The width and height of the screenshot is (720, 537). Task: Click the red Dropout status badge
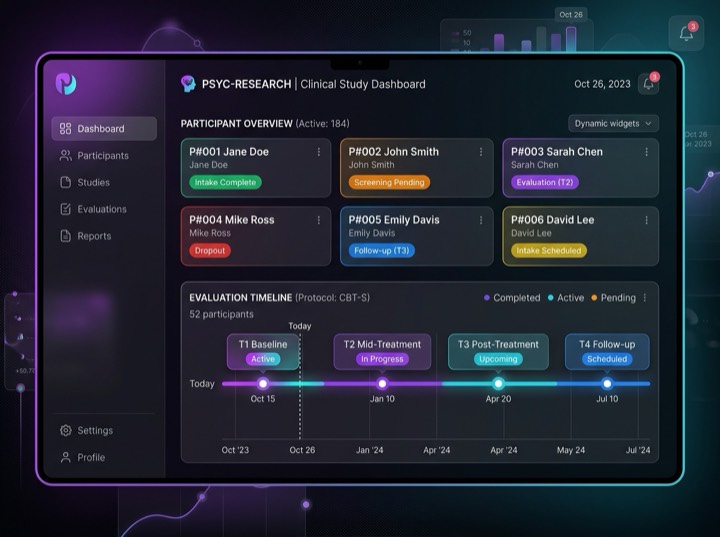click(x=210, y=250)
